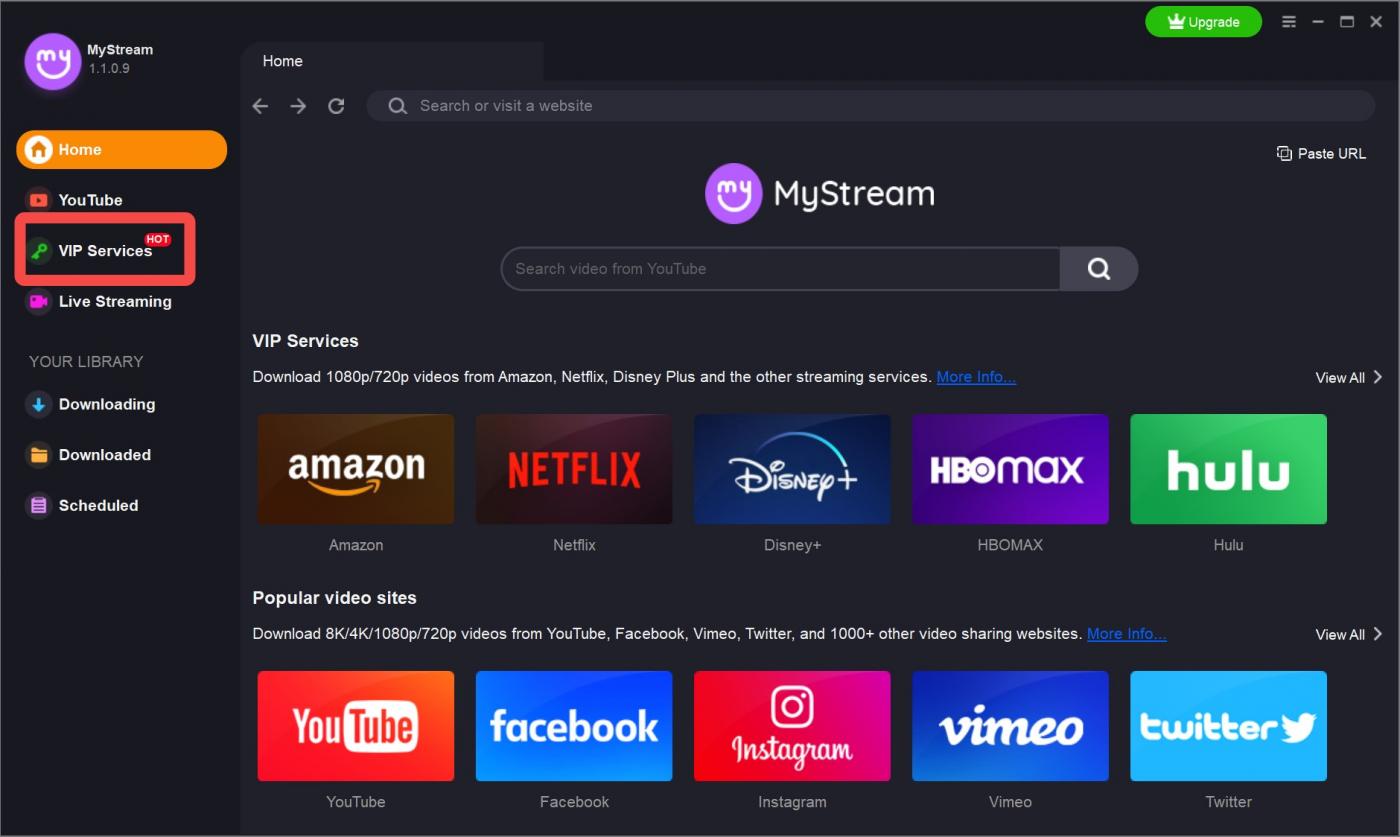
Task: Reload the page with the refresh icon
Action: pos(336,106)
